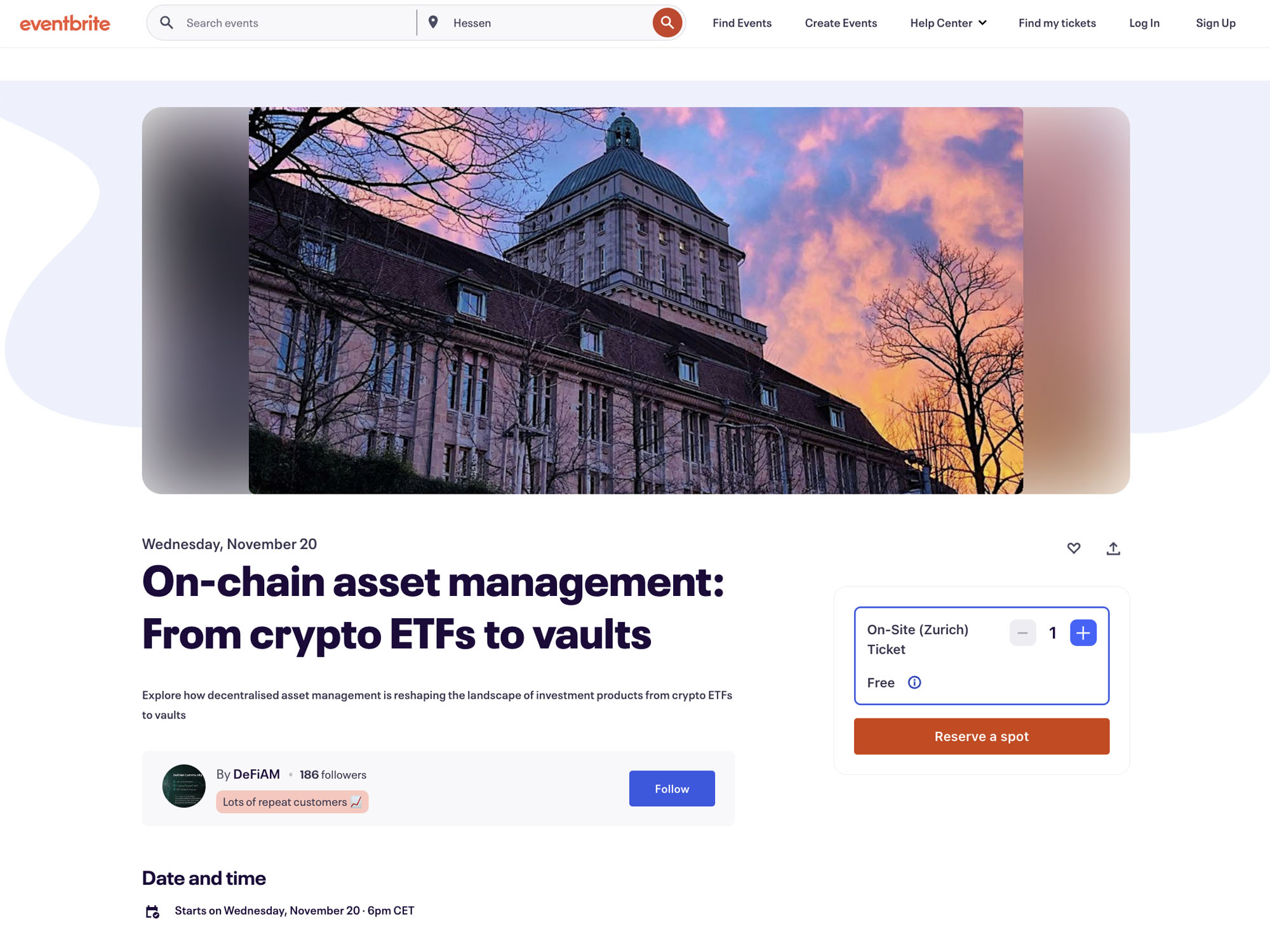Click the Sign Up link in navigation

click(1215, 22)
